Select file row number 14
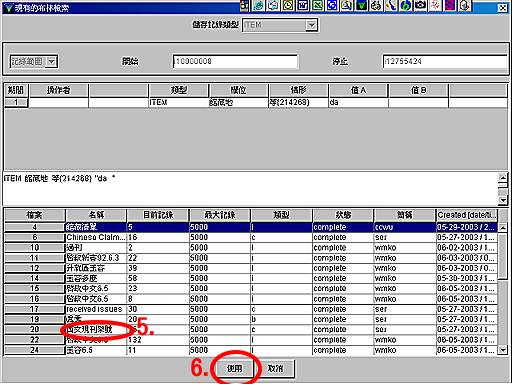 pyautogui.click(x=251, y=278)
